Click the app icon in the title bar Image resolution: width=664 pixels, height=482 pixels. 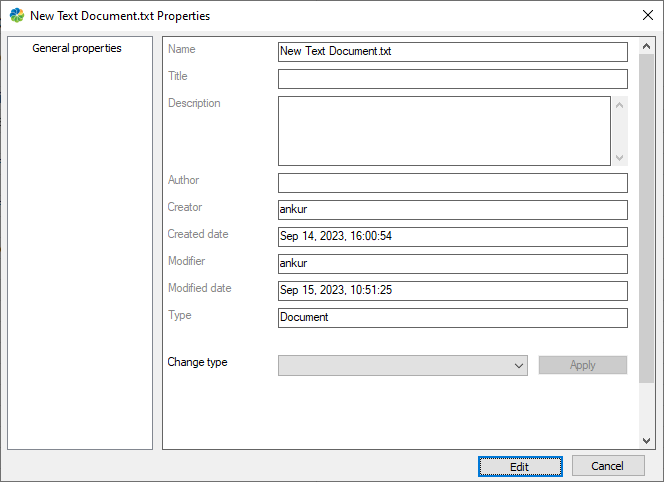(16, 16)
